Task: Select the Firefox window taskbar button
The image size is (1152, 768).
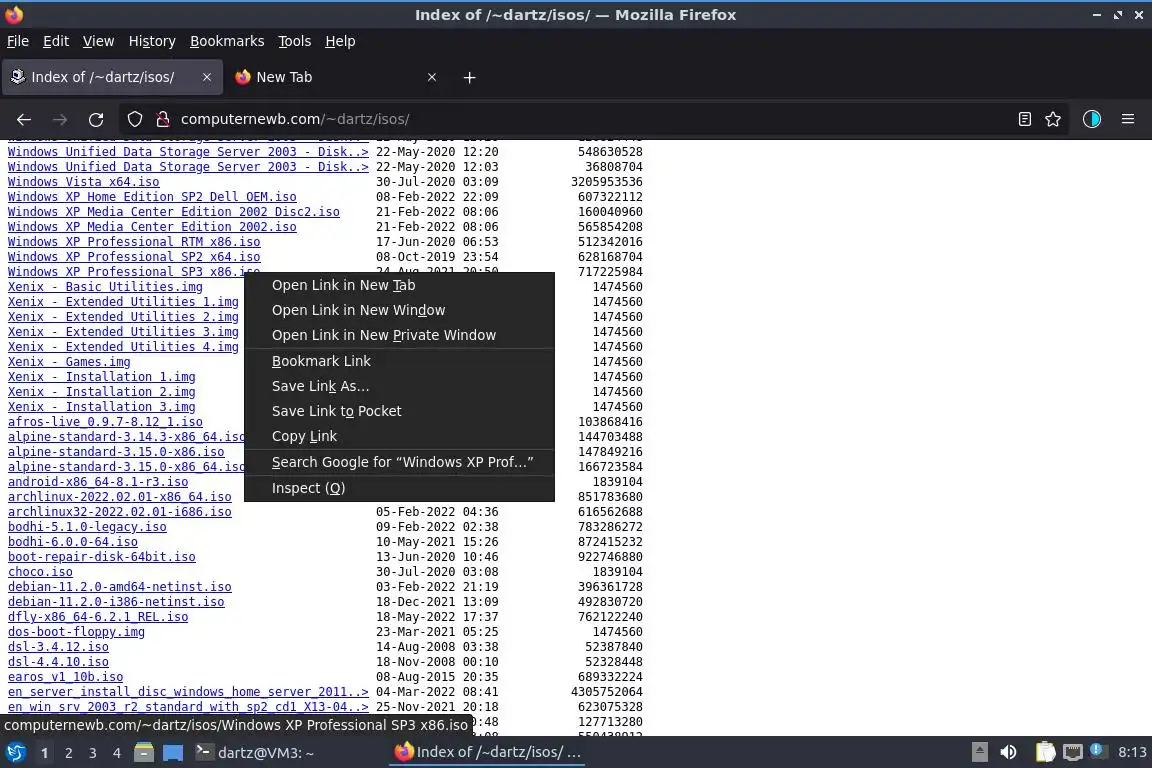Action: 489,753
